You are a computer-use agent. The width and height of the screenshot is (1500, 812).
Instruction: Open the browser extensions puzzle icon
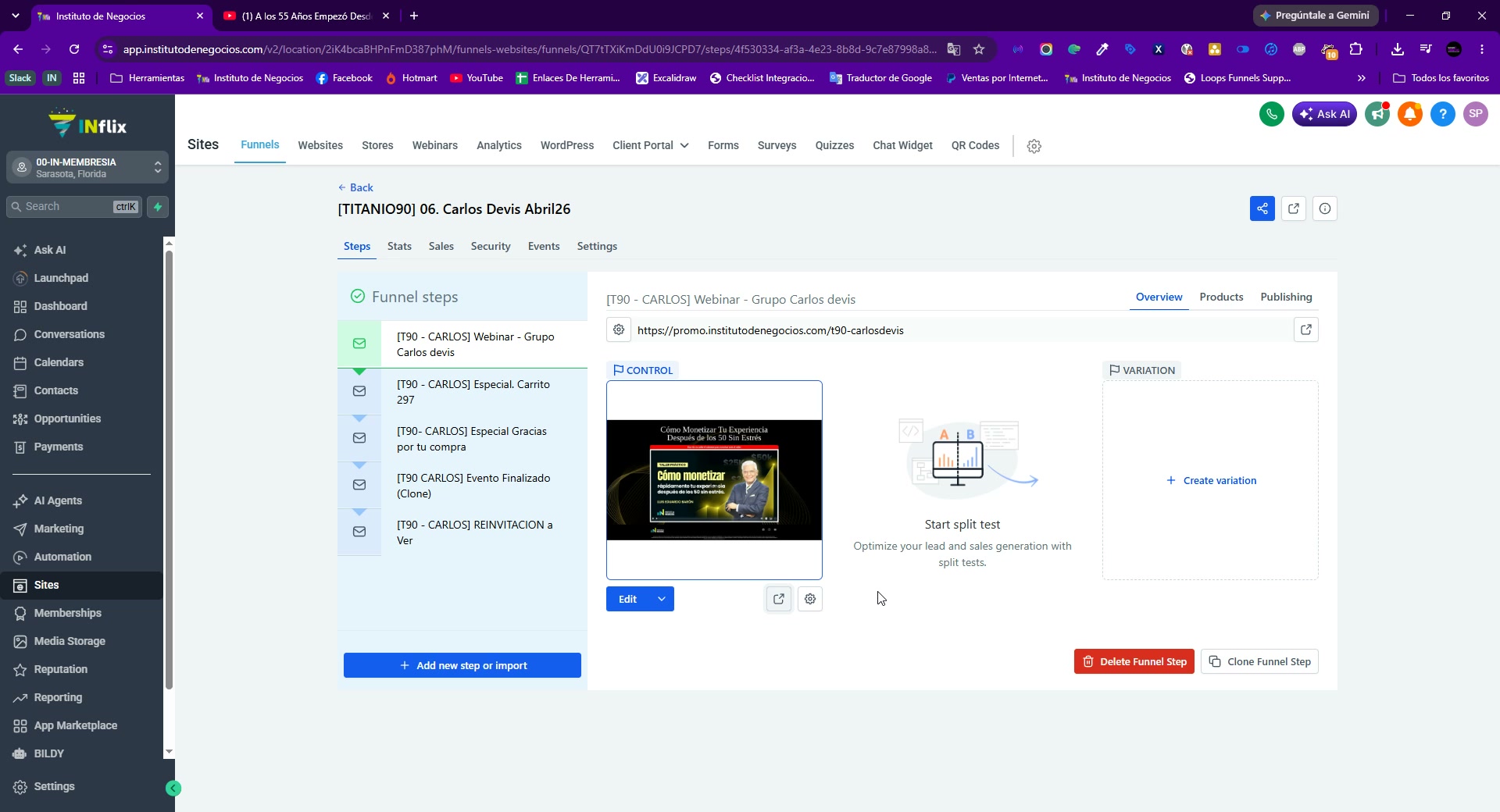1356,49
